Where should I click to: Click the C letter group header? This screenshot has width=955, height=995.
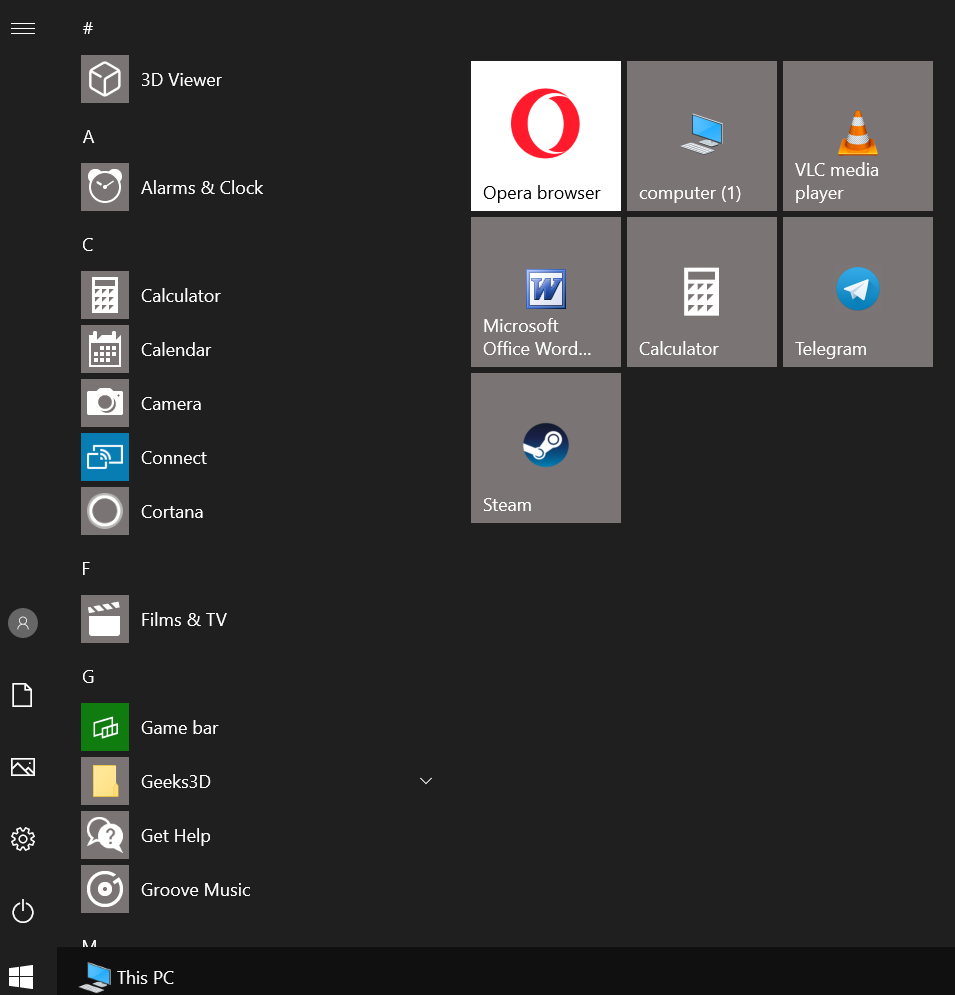(x=88, y=244)
